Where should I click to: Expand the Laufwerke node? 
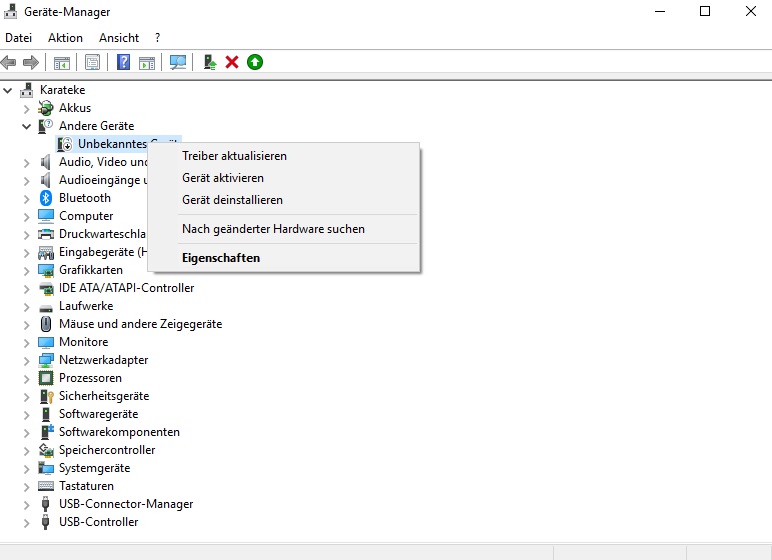27,306
